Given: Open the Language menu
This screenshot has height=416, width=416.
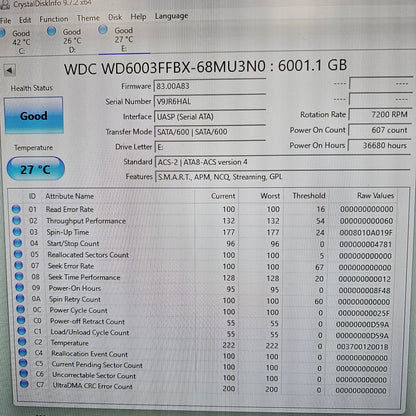Looking at the screenshot, I should 171,16.
